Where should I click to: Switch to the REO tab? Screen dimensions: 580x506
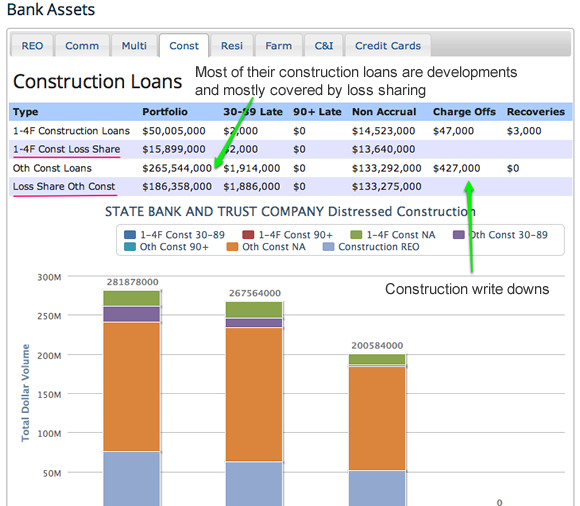click(32, 46)
